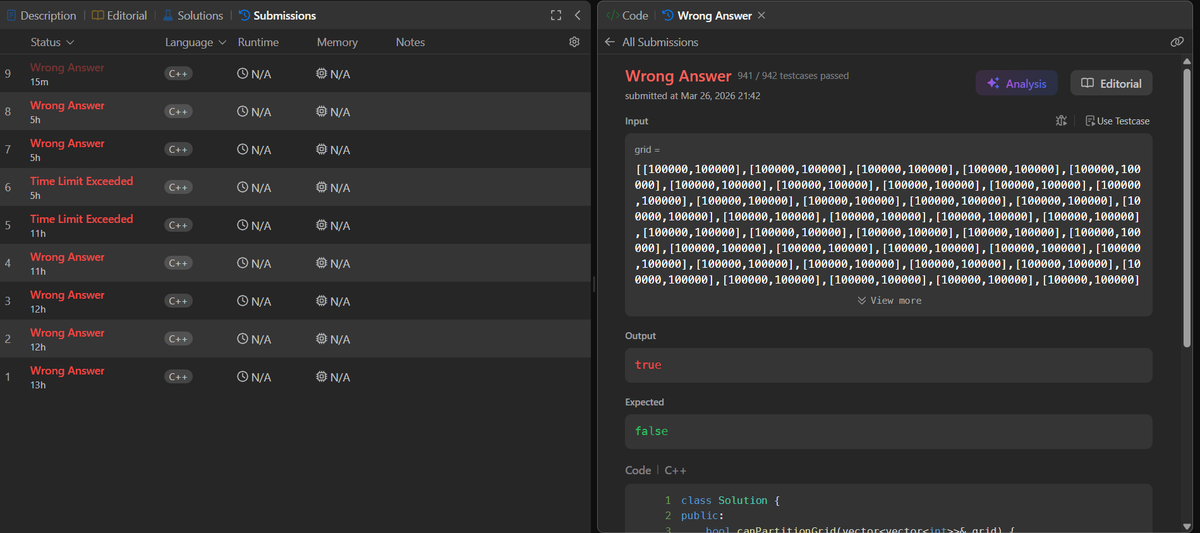Go back to All Submissions
Screen dimensions: 1200x533
coord(652,42)
